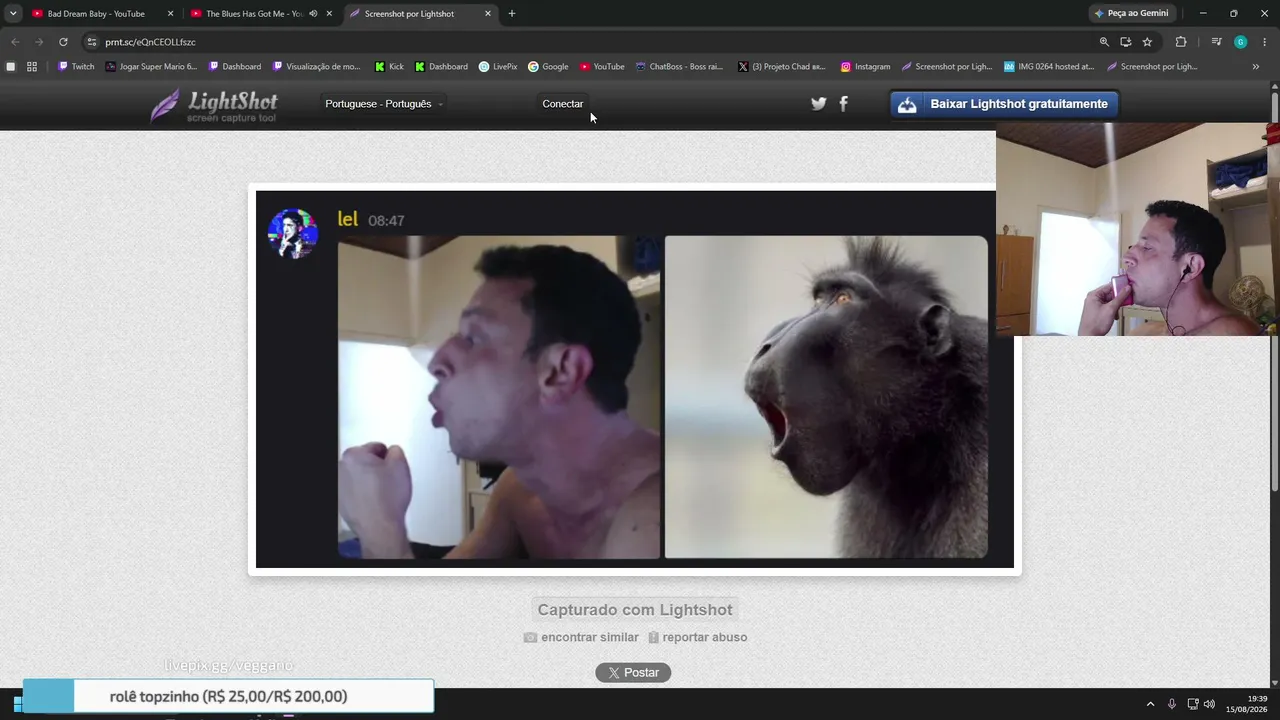1280x720 pixels.
Task: Show more bookmarks with the chevron
Action: pyautogui.click(x=1256, y=67)
